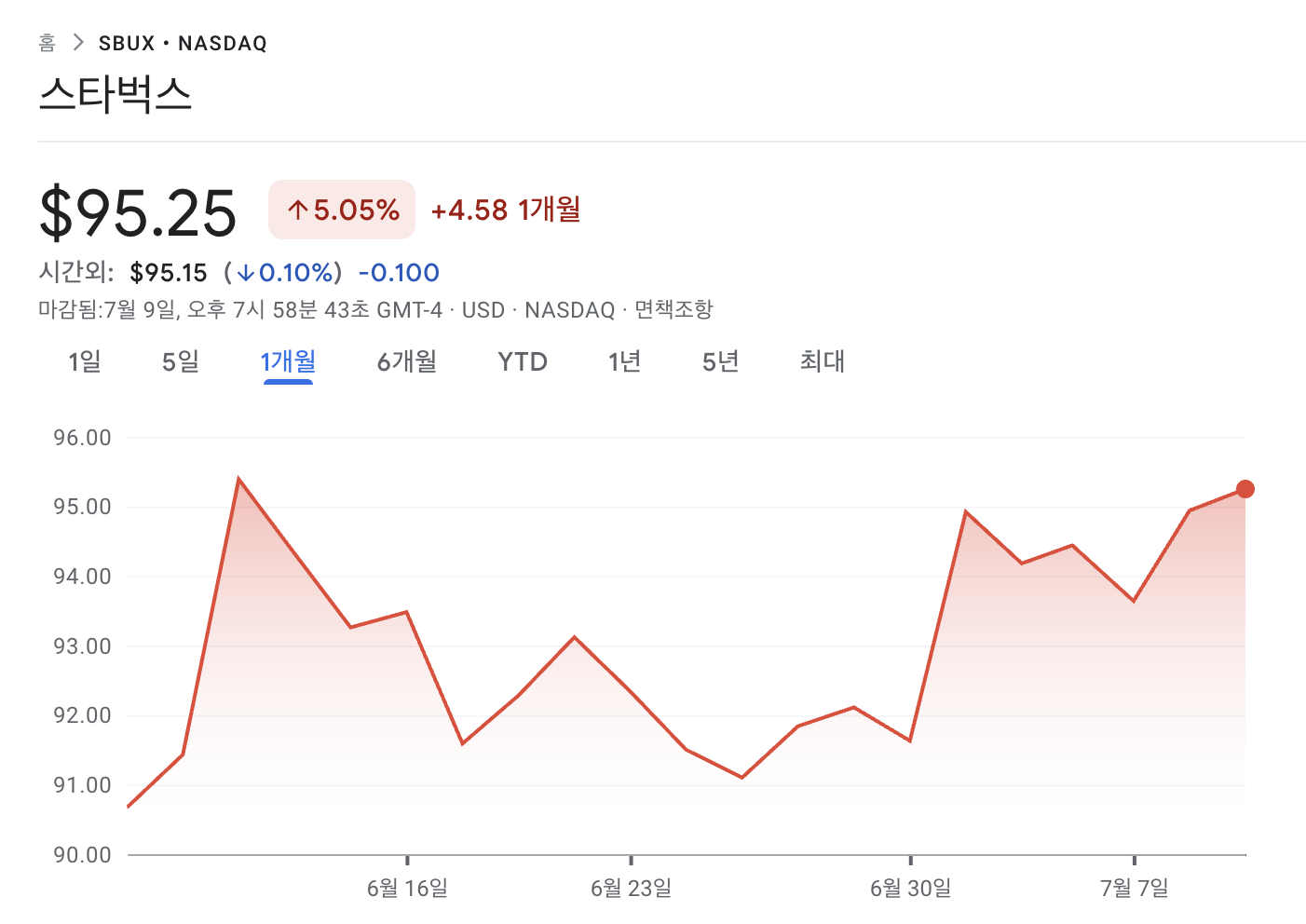Show the 5년 chart range
The height and width of the screenshot is (924, 1306).
(x=721, y=361)
